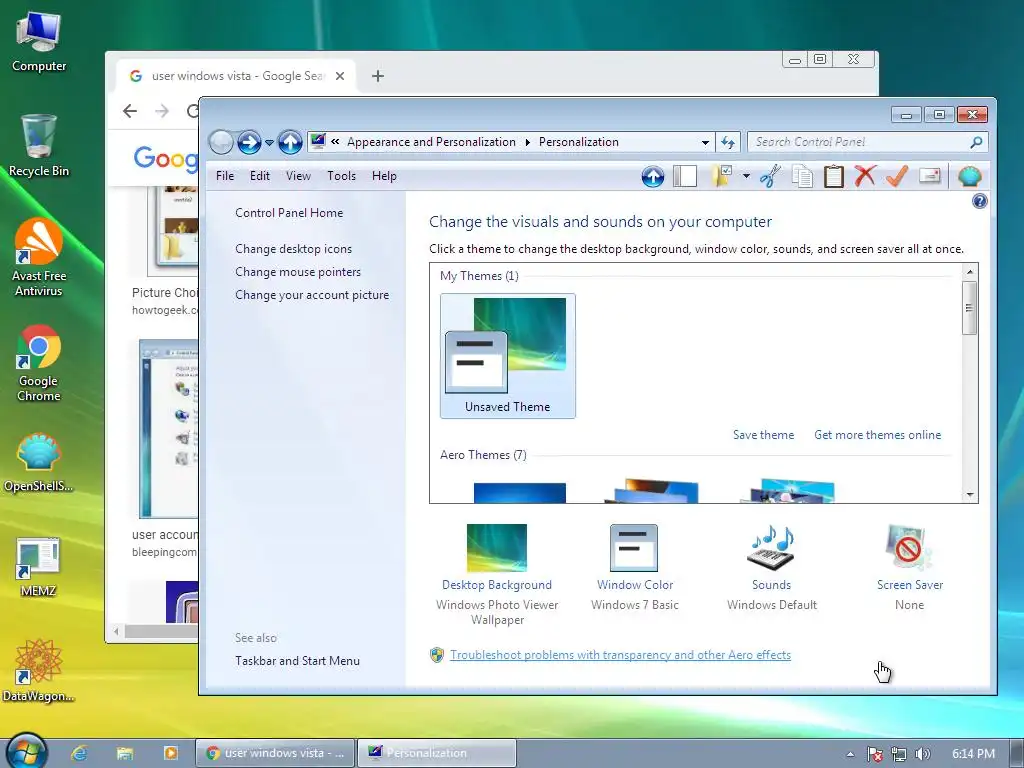Click the double chevron in address bar
This screenshot has width=1024, height=768.
click(335, 141)
